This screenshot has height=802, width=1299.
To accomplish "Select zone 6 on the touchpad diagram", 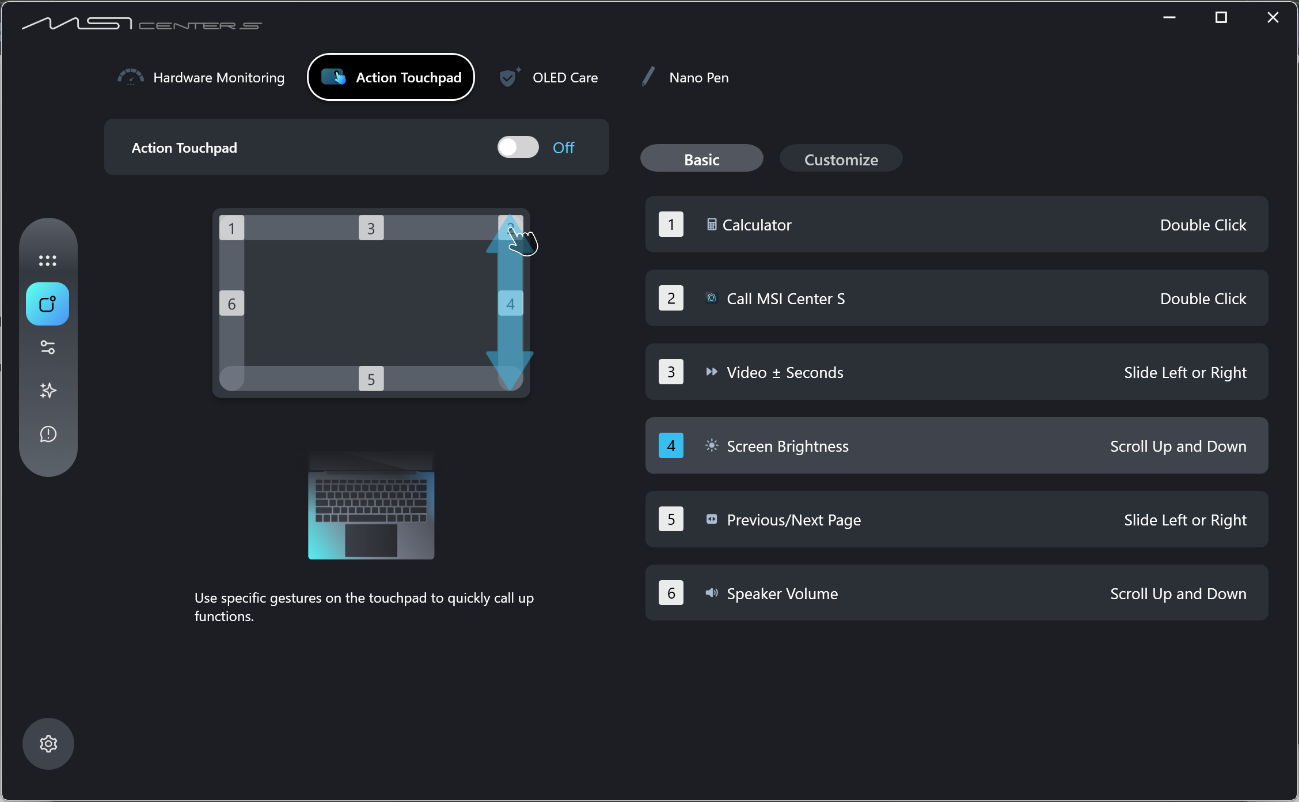I will tap(231, 303).
